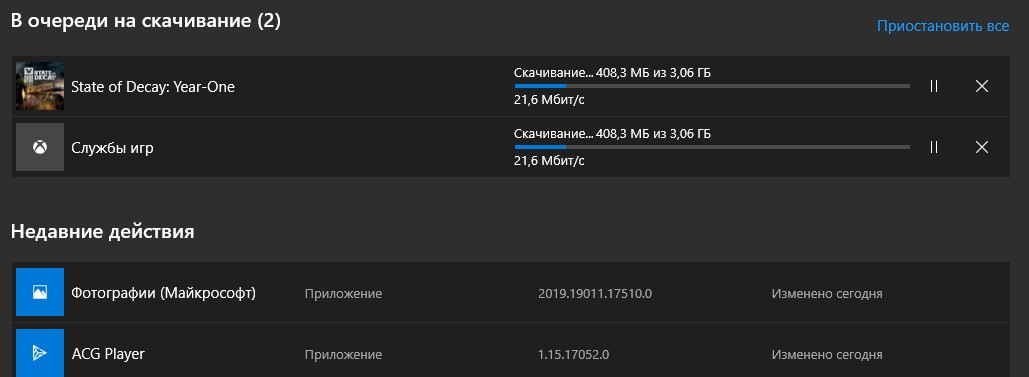
Task: Click the version number 2019.19011.17510.0
Action: click(595, 294)
